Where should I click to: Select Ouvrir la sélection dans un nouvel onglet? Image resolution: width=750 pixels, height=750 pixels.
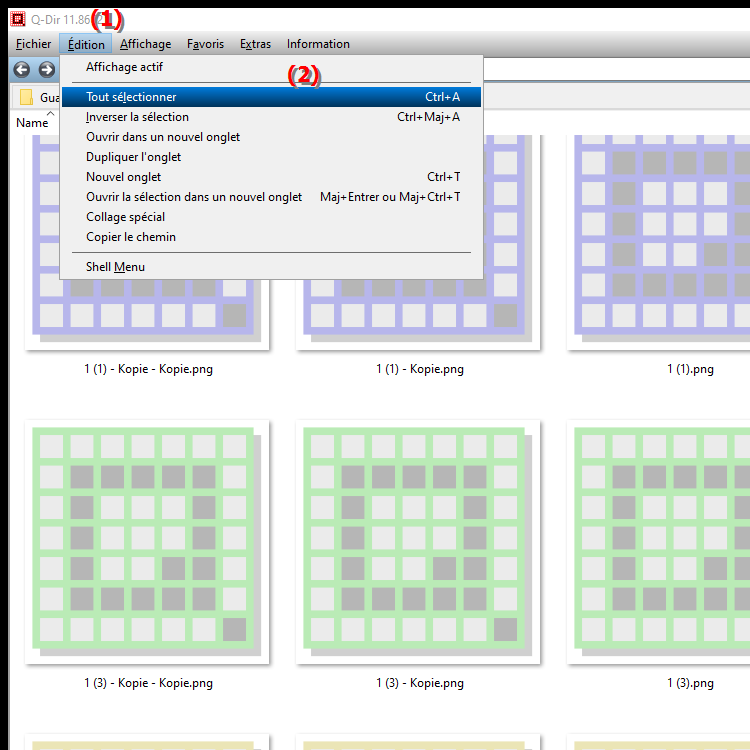pos(271,197)
